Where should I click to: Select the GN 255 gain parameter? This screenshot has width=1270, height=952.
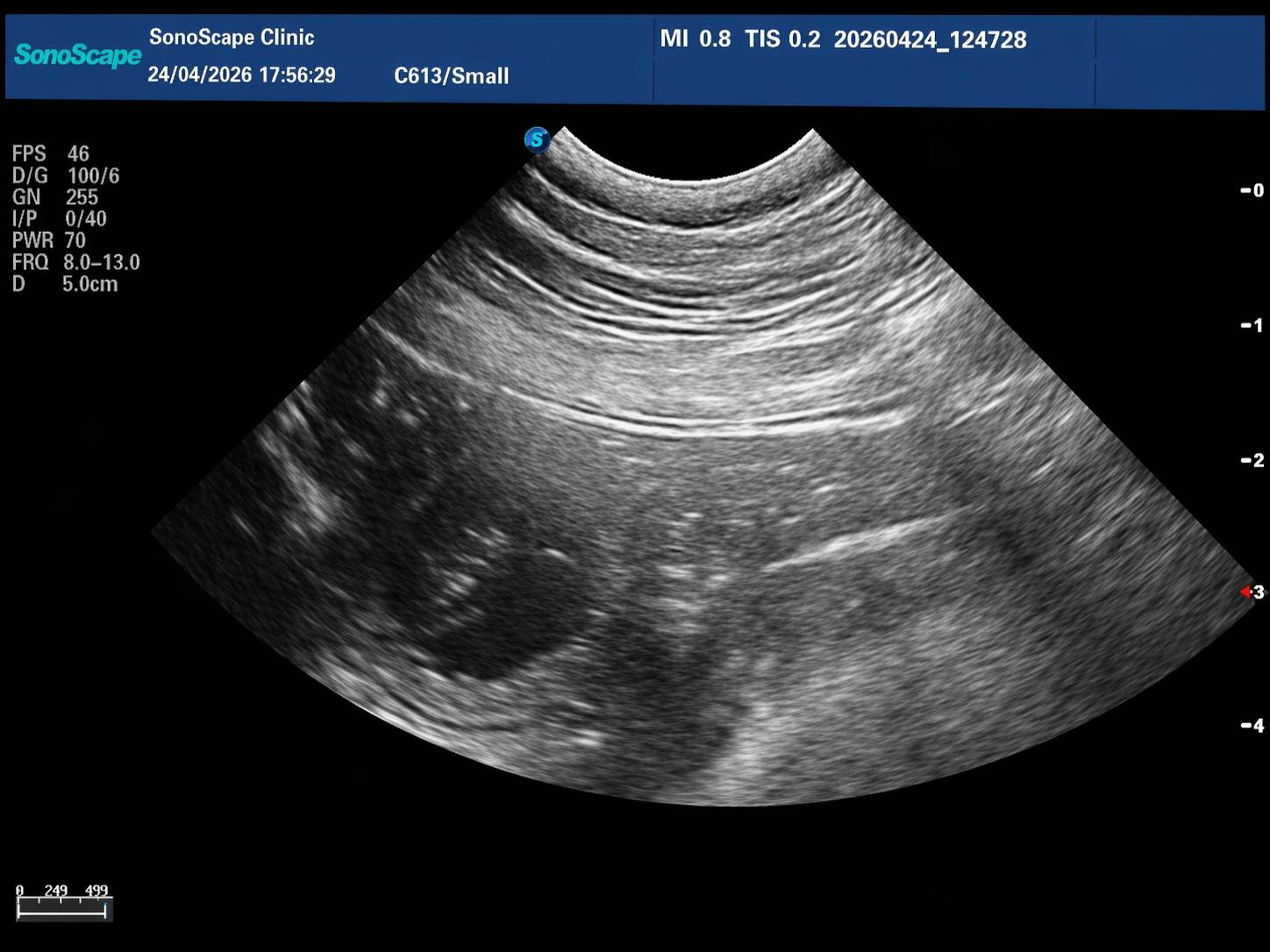(55, 197)
